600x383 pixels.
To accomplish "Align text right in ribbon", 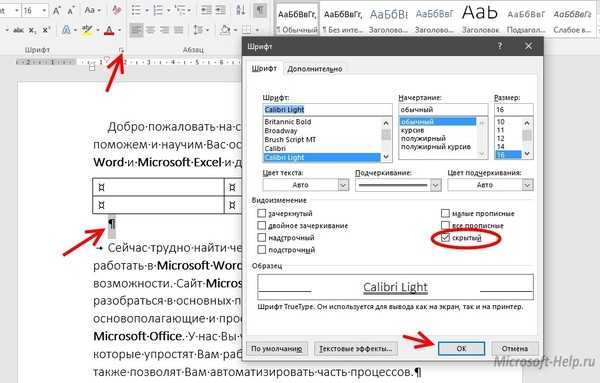I will pos(165,30).
